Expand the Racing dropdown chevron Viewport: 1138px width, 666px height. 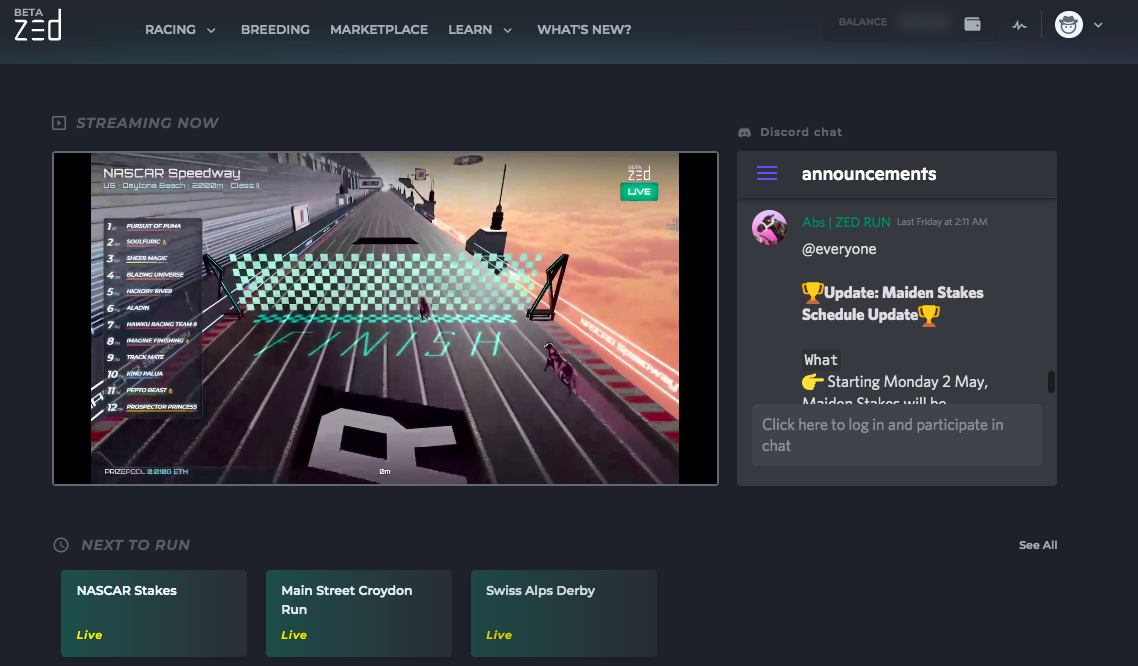[211, 30]
